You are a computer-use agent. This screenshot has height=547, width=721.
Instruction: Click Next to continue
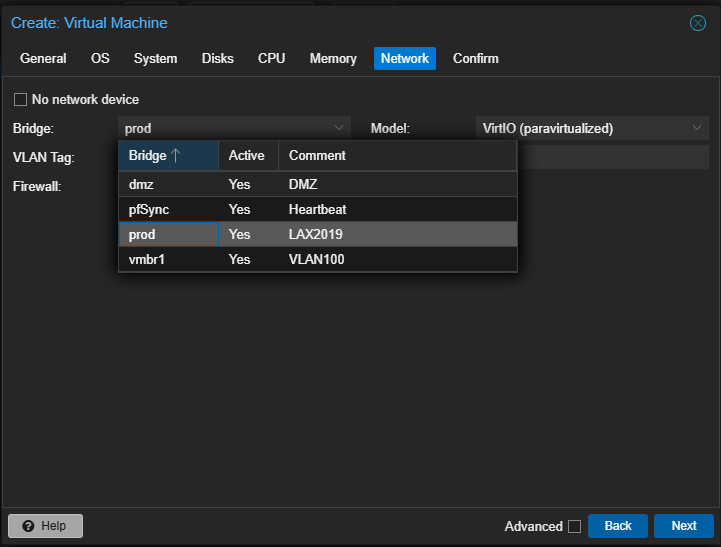coord(683,526)
